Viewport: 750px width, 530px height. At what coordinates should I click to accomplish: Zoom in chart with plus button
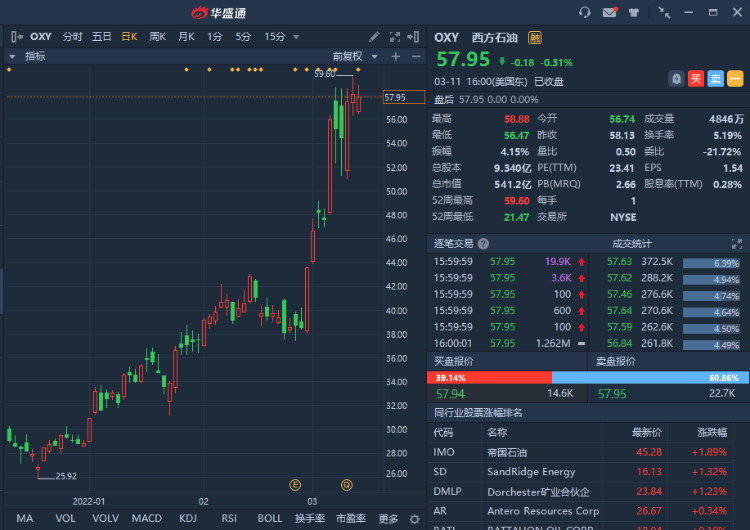click(395, 57)
